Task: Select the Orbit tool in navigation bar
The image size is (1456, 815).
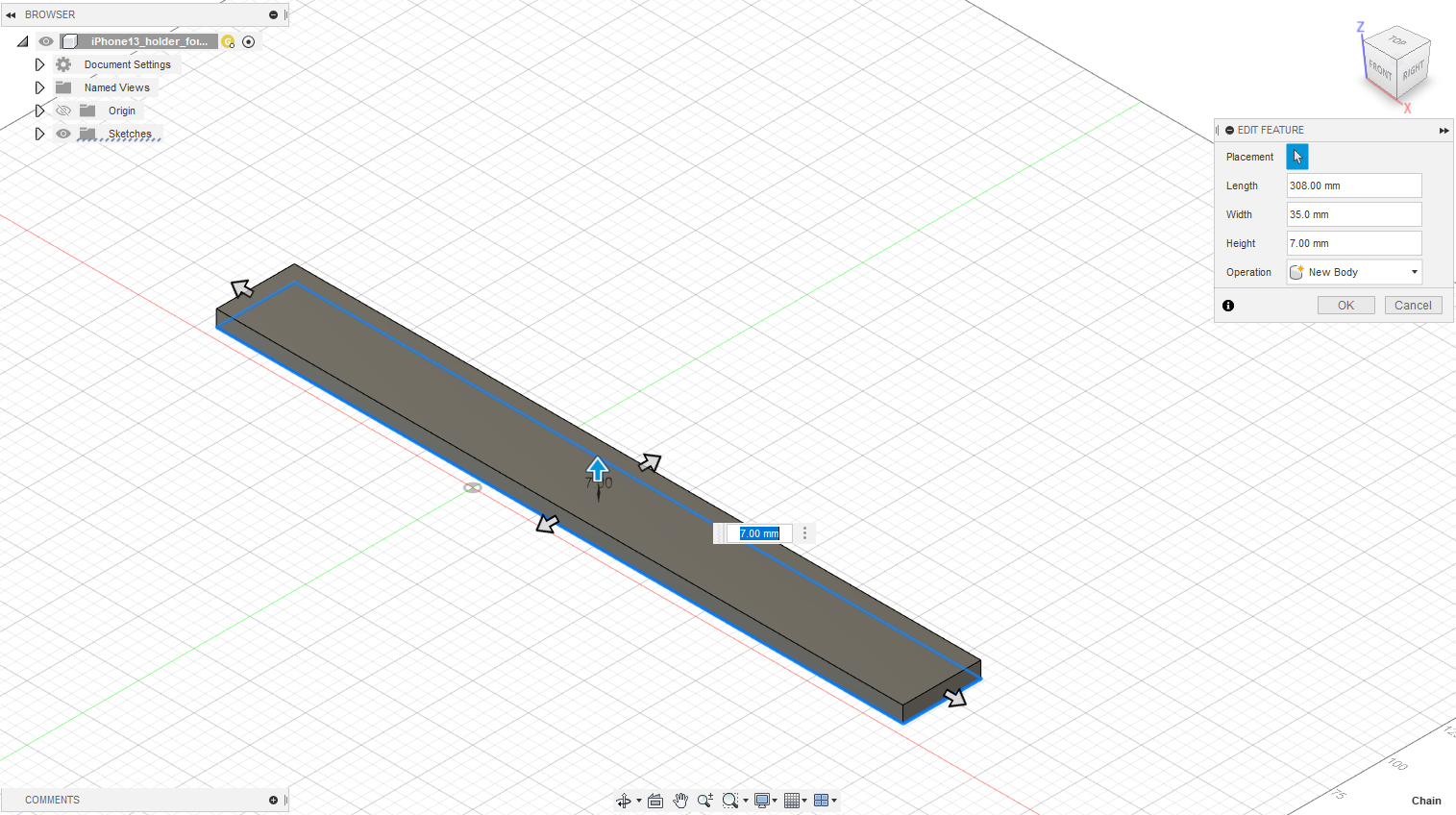Action: [x=623, y=801]
